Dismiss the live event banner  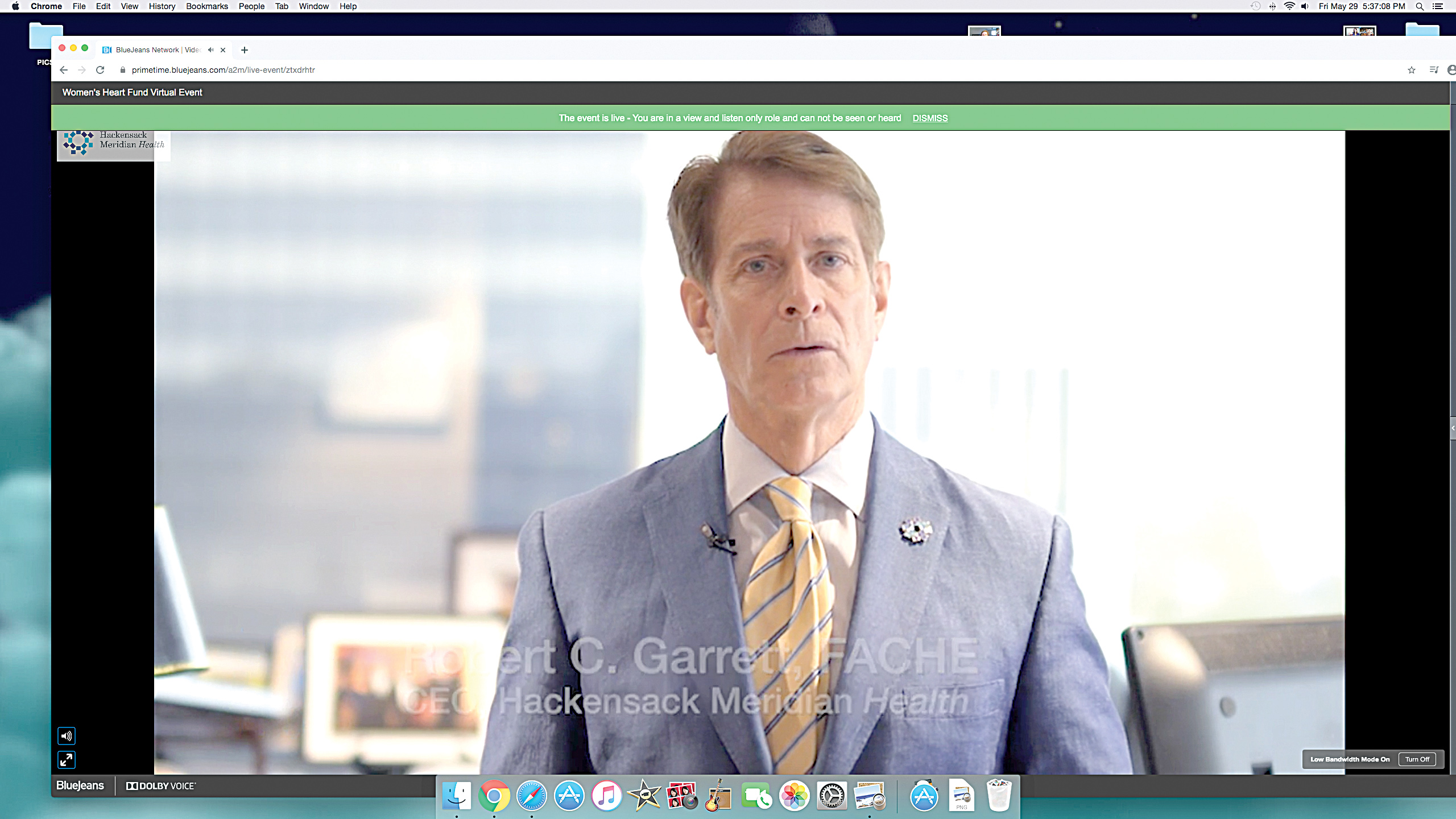coord(930,118)
